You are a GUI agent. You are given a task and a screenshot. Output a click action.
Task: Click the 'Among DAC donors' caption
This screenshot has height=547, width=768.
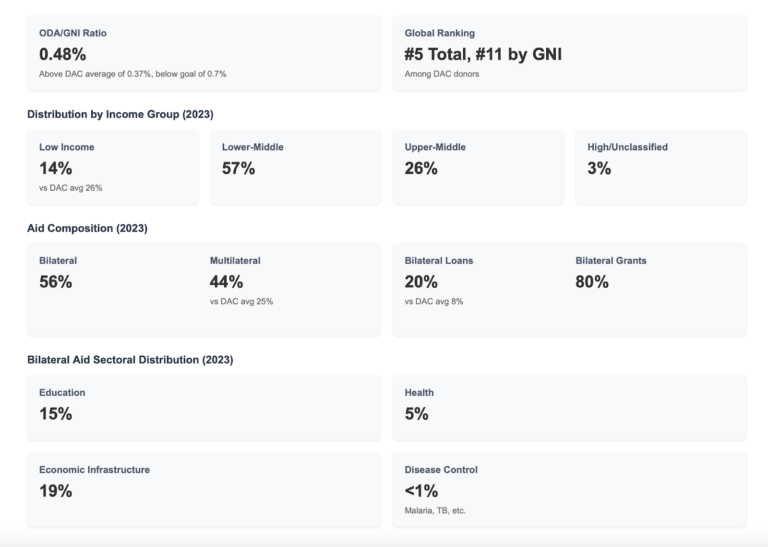tap(442, 74)
